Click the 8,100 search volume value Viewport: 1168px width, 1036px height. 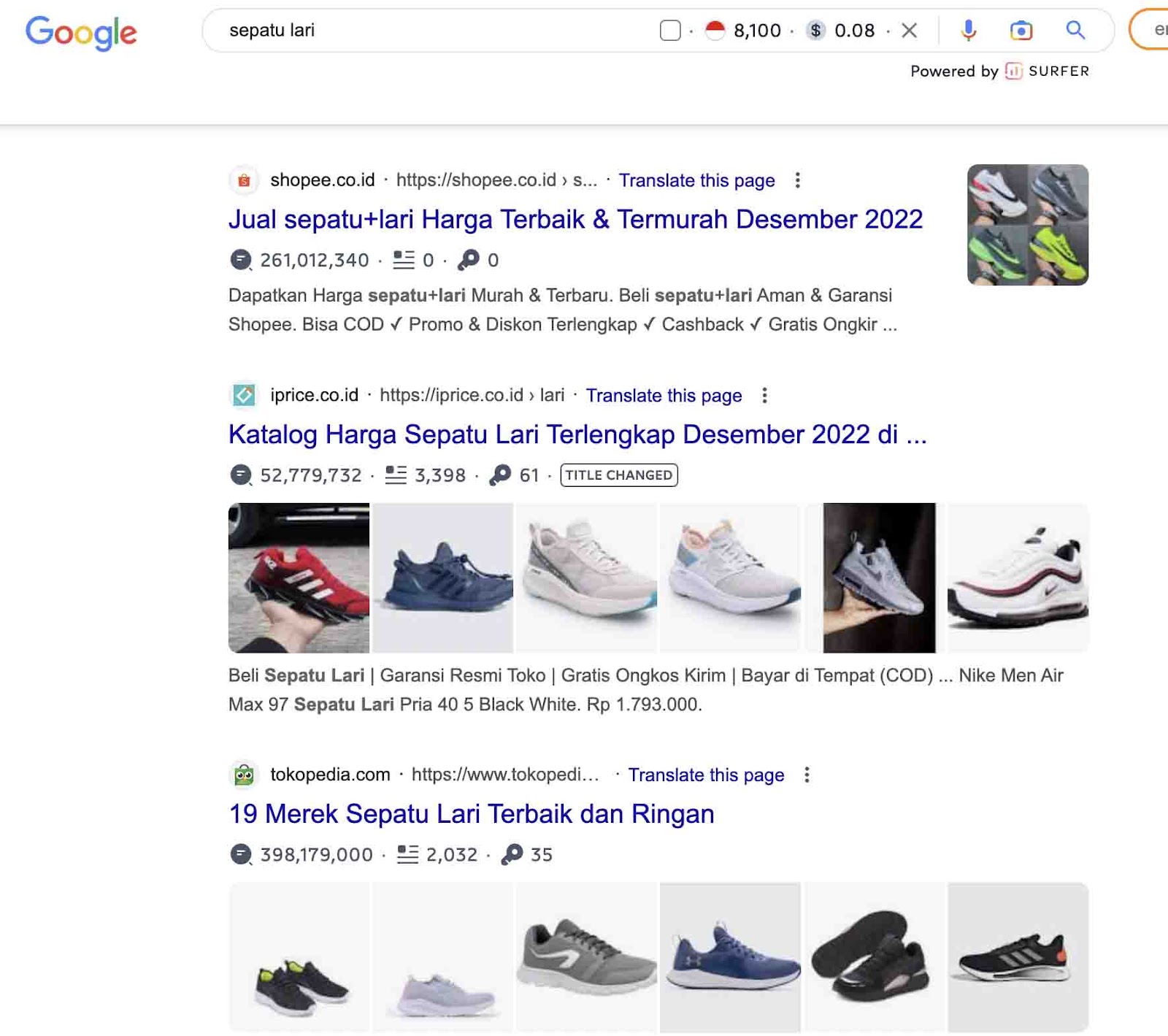757,31
